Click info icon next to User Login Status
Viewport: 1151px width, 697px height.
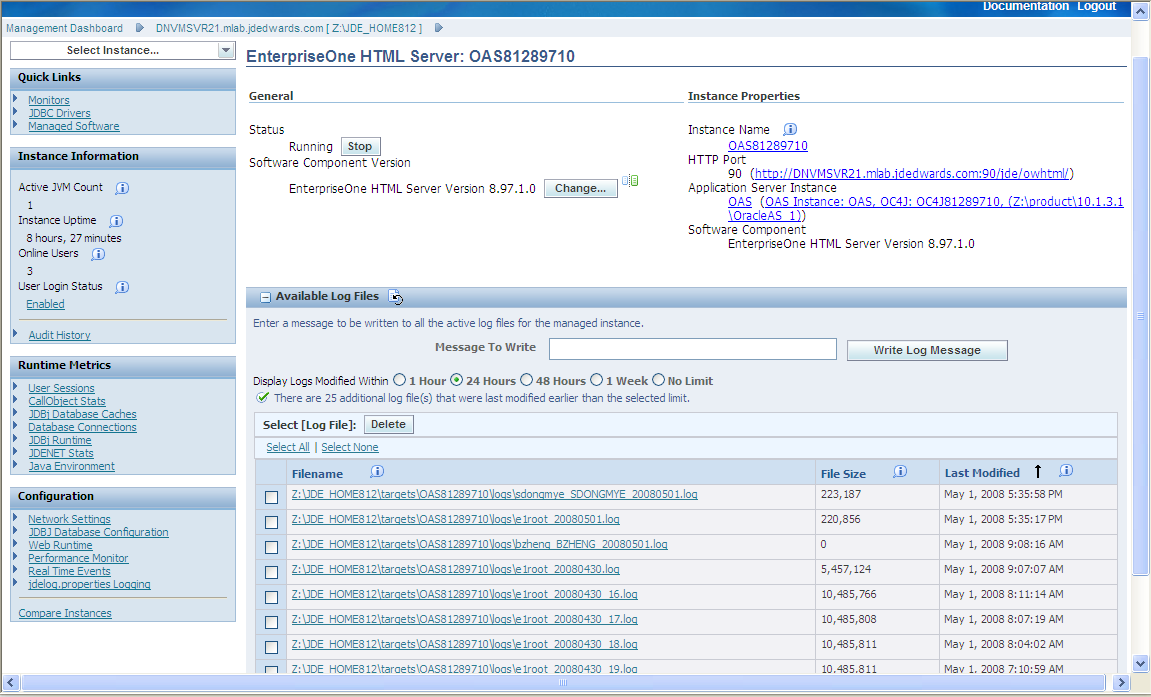(122, 287)
